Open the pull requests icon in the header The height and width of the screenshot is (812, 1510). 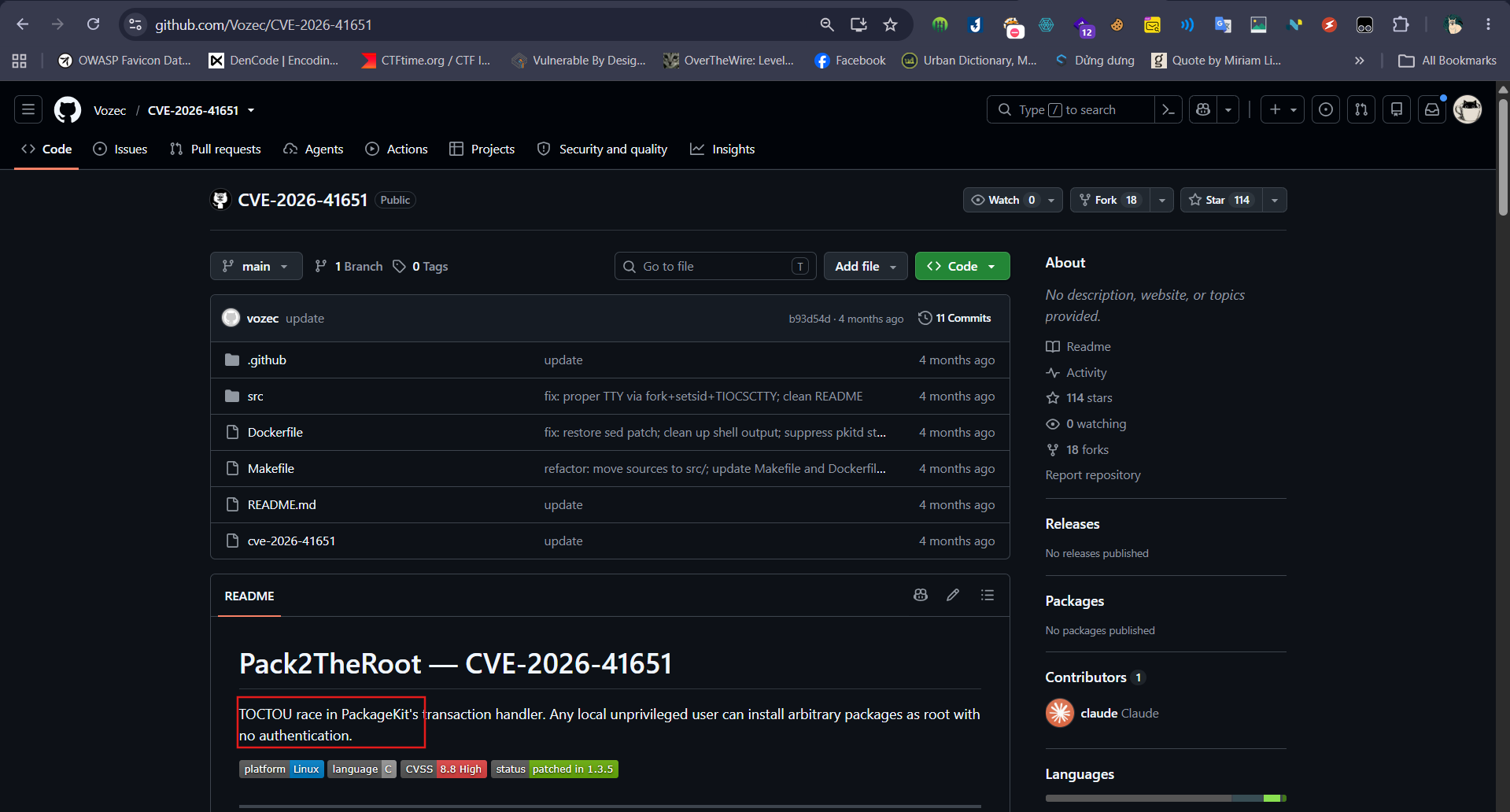coord(1361,109)
